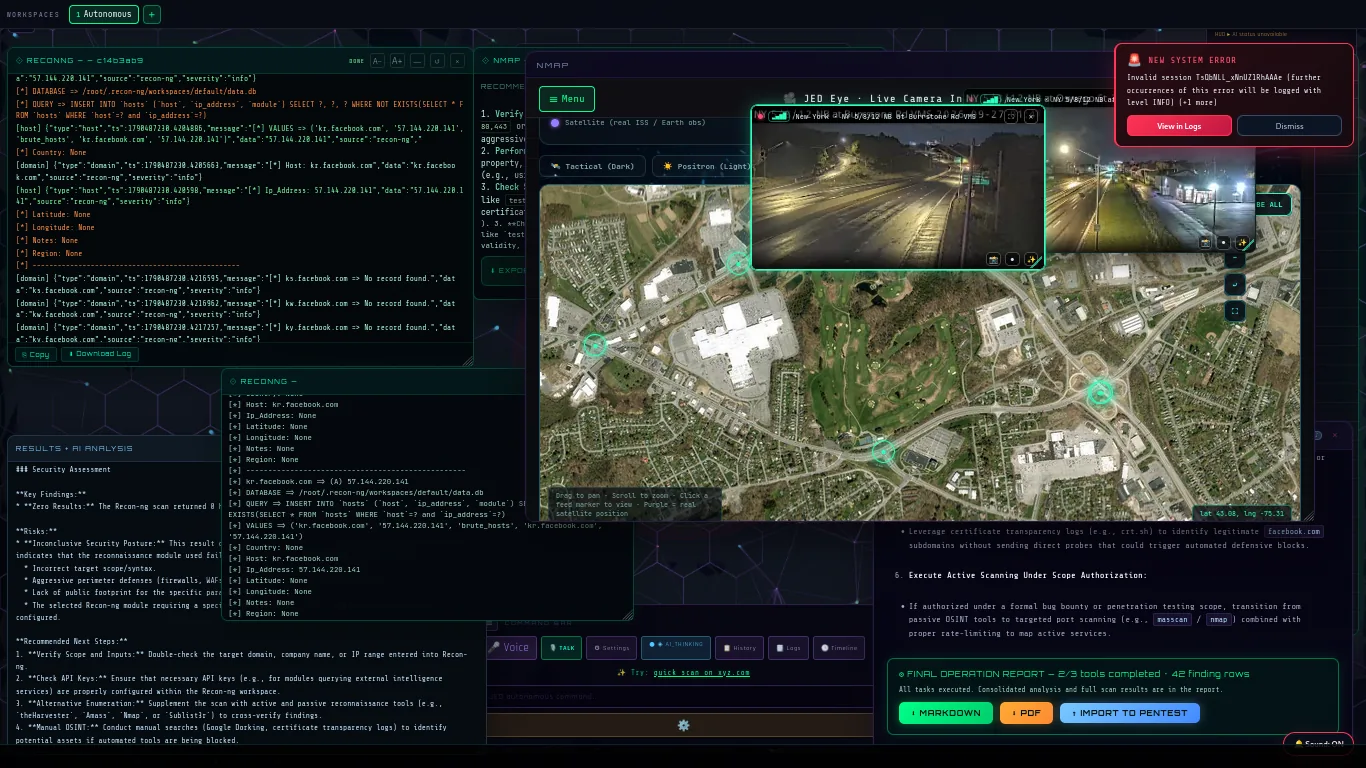This screenshot has height=768, width=1366.
Task: Open the Menu dropdown in the NMAP window
Action: (567, 99)
